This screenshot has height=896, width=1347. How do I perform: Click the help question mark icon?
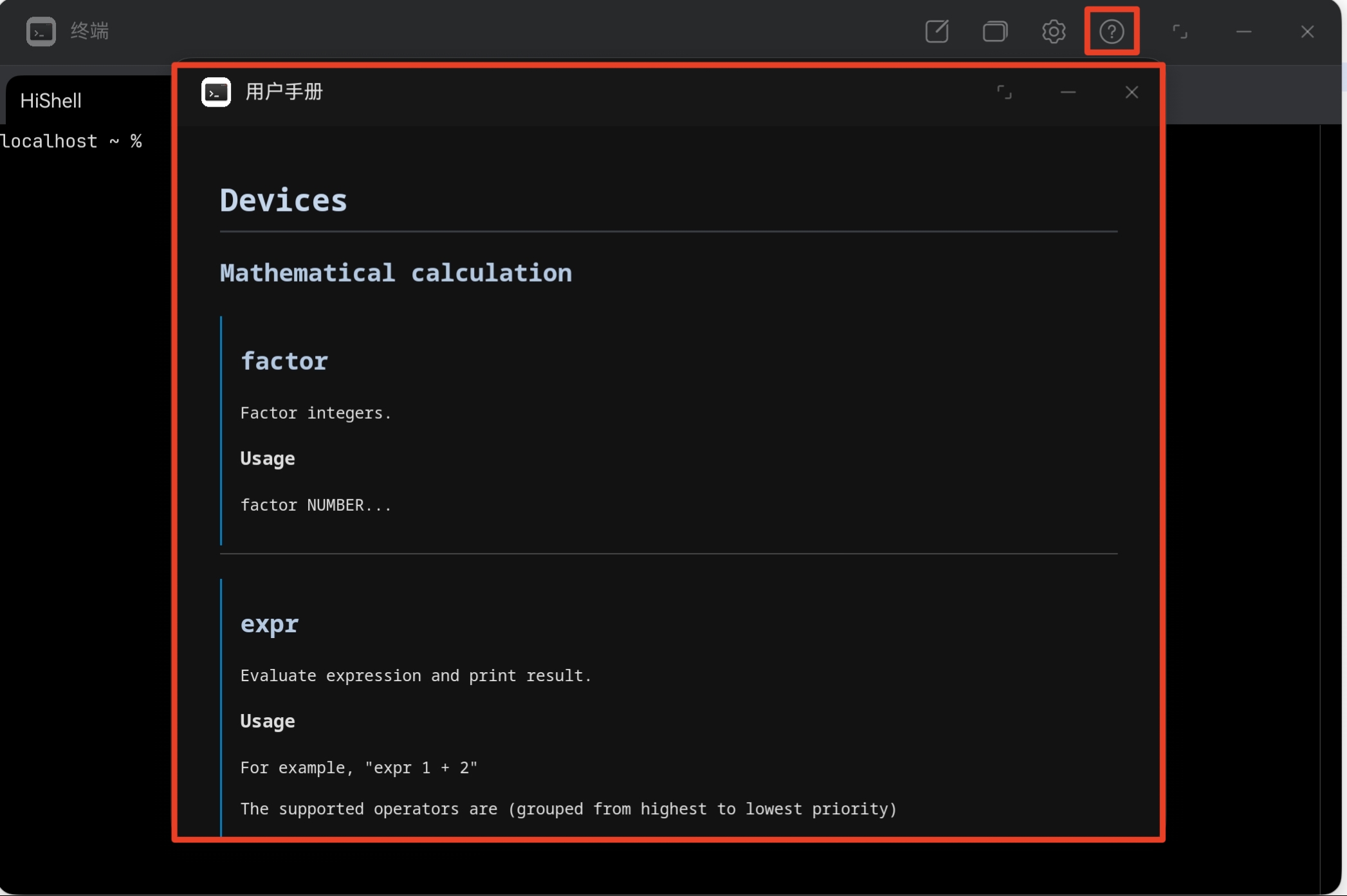pos(1112,31)
